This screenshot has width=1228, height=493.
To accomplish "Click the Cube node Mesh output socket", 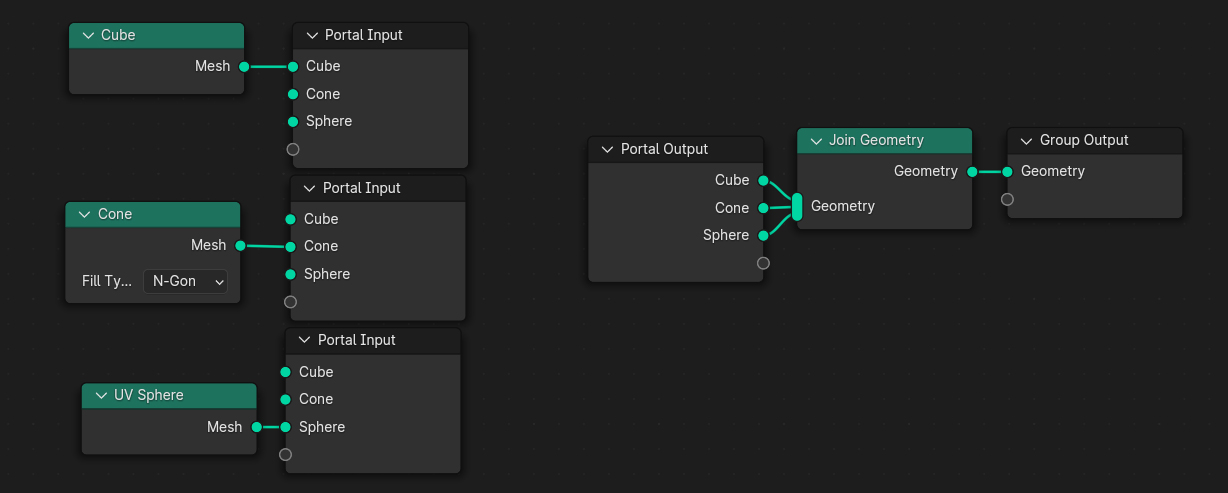I will pyautogui.click(x=244, y=66).
